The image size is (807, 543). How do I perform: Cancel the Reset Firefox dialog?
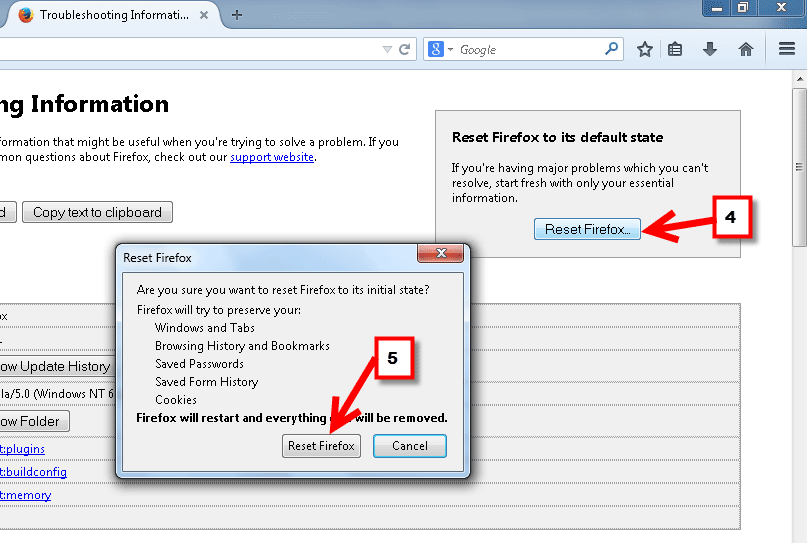point(410,446)
